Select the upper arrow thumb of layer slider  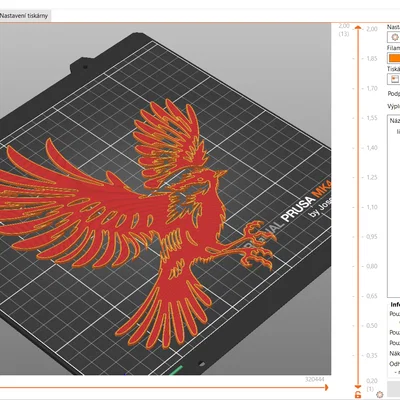click(358, 27)
